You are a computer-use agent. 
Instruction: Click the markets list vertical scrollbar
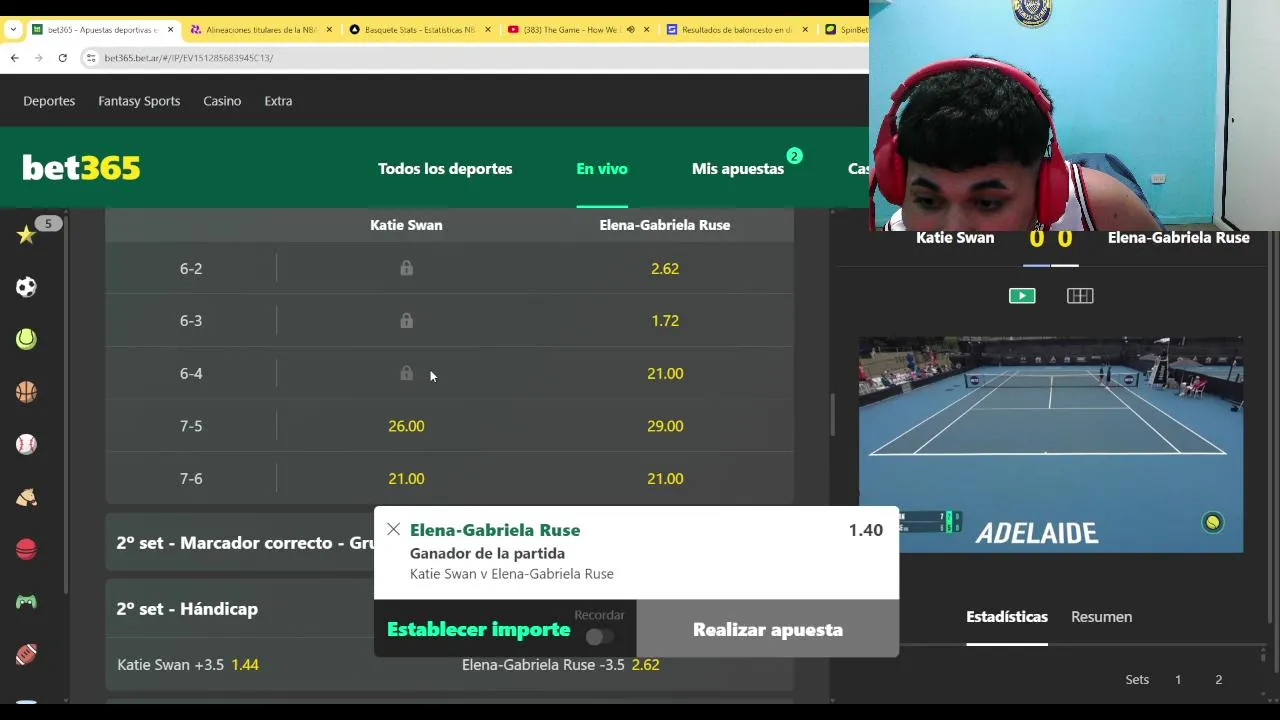pos(832,415)
